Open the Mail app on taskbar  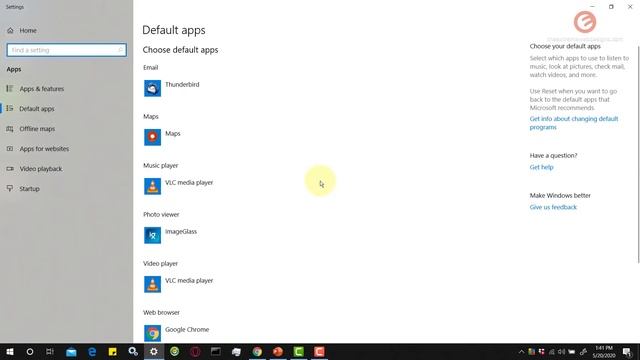pos(71,351)
